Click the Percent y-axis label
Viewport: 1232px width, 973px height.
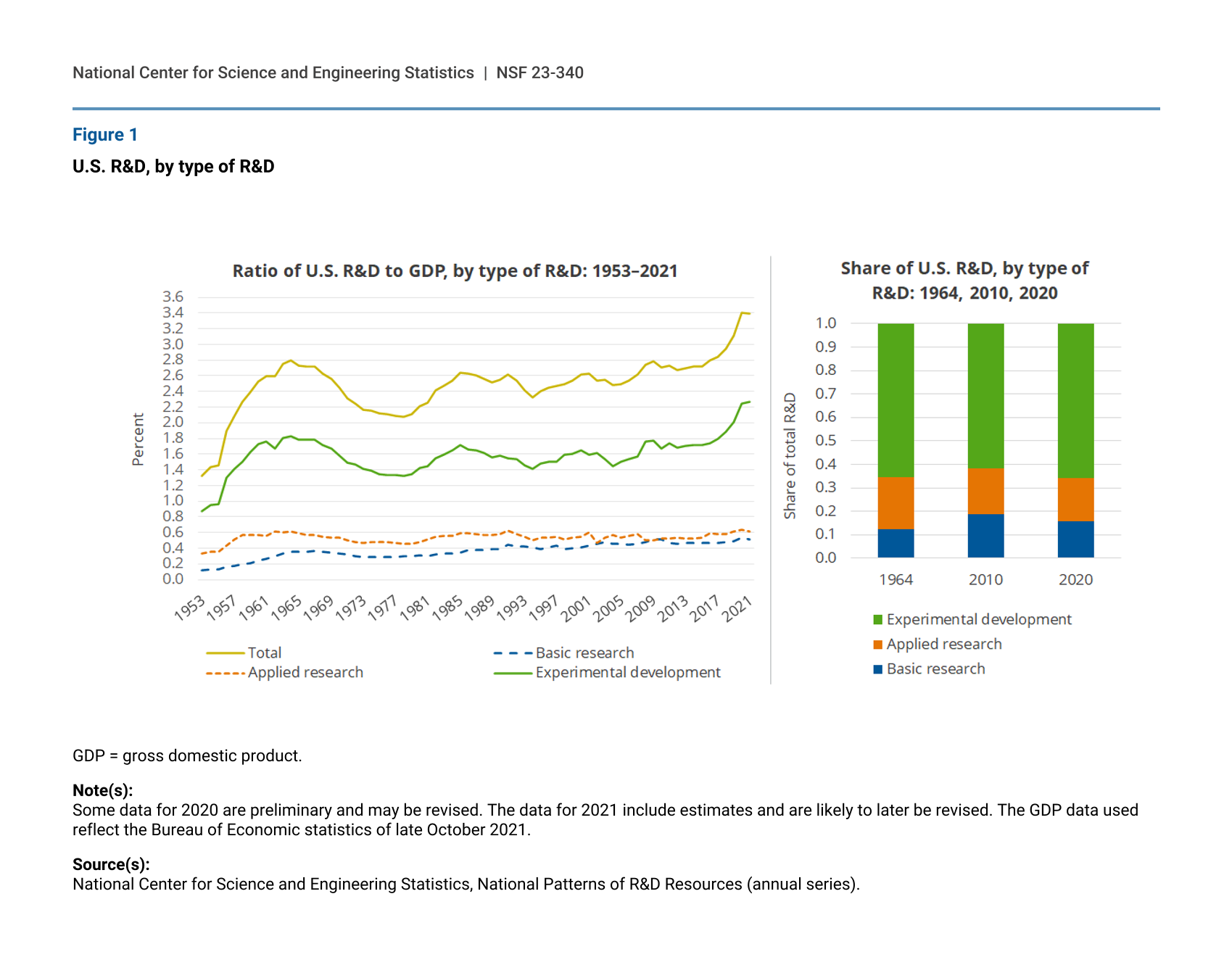pyautogui.click(x=138, y=439)
